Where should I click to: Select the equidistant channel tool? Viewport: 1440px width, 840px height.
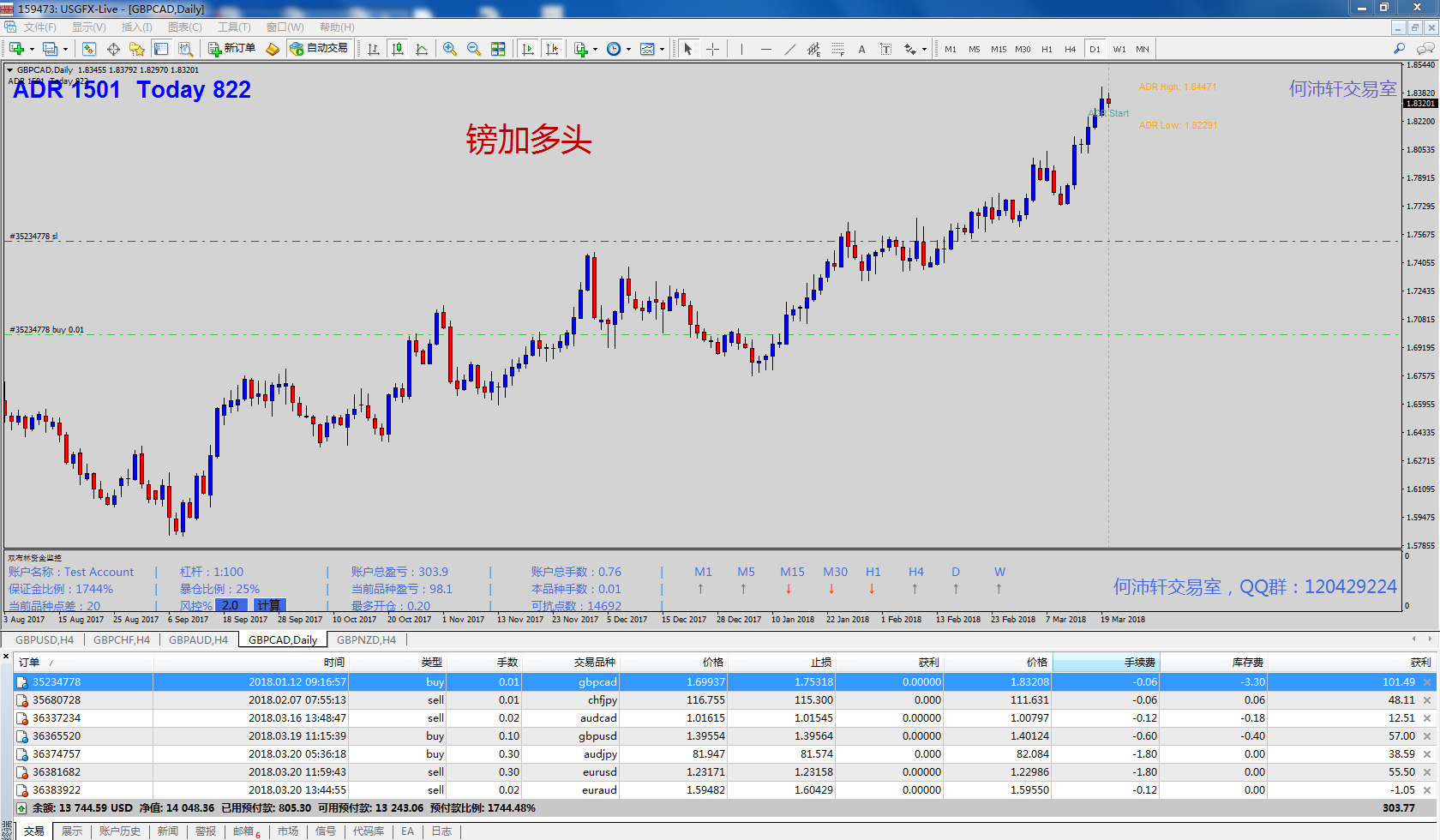813,49
